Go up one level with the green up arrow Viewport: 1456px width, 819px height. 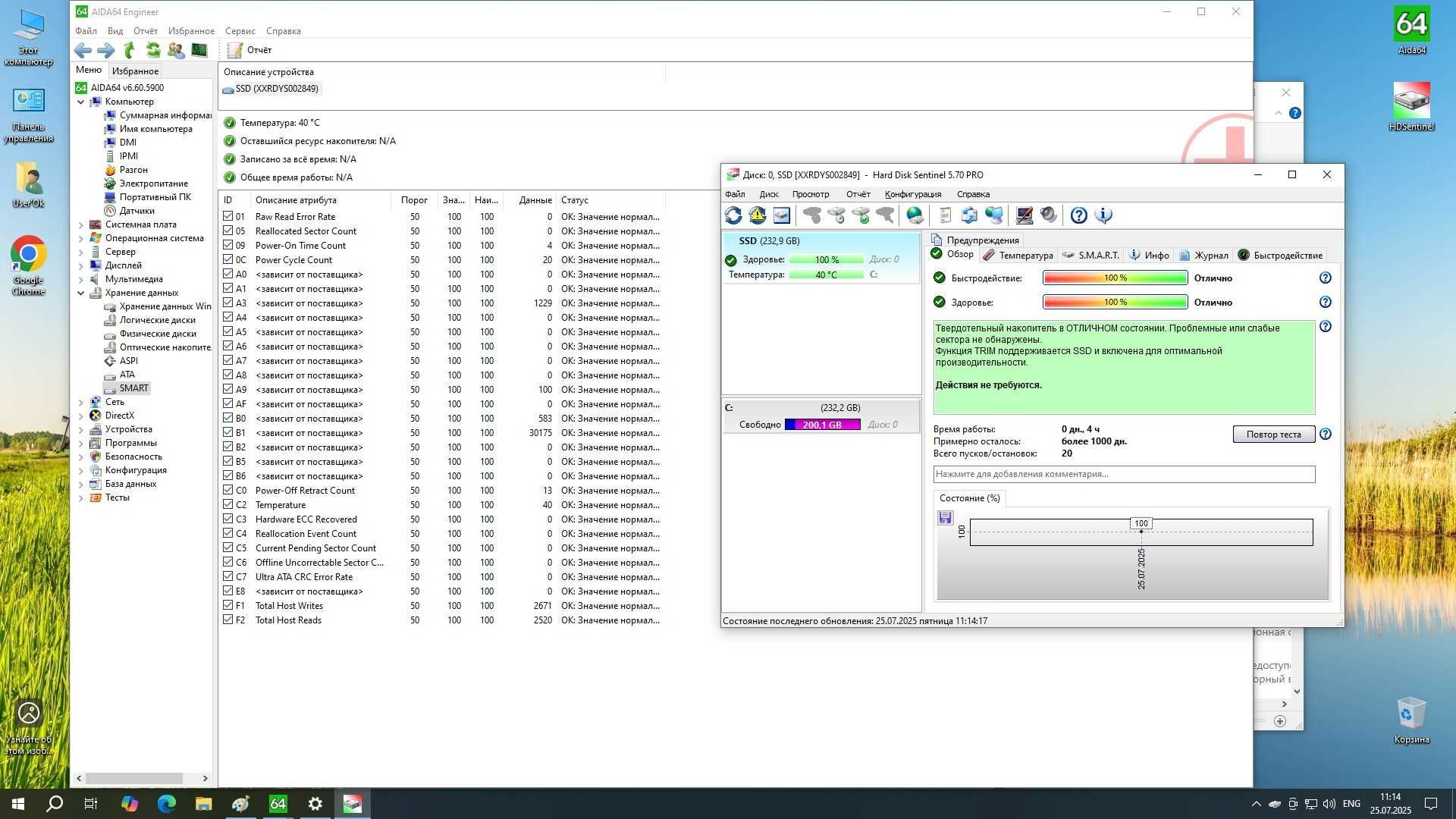pyautogui.click(x=130, y=50)
